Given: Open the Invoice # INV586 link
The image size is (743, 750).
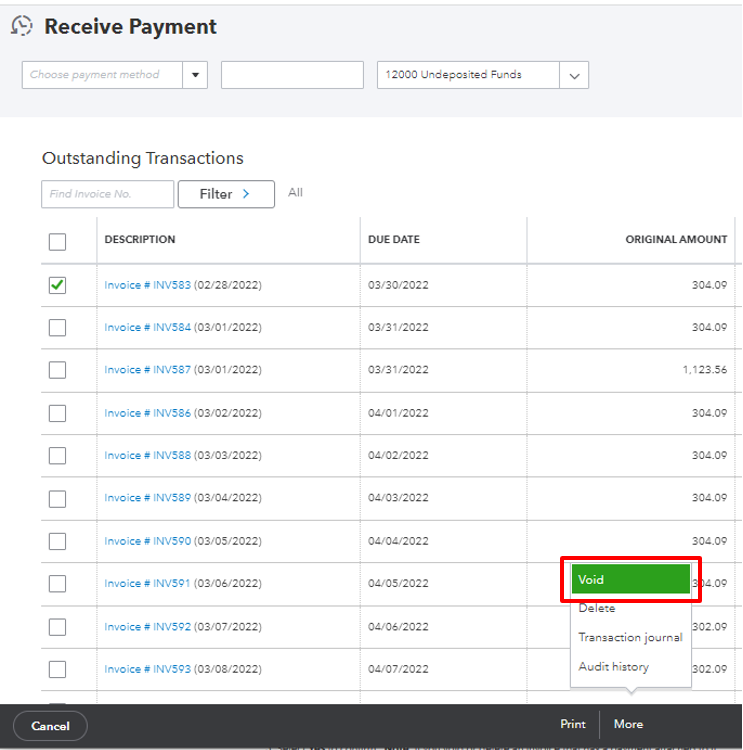Looking at the screenshot, I should pos(147,413).
